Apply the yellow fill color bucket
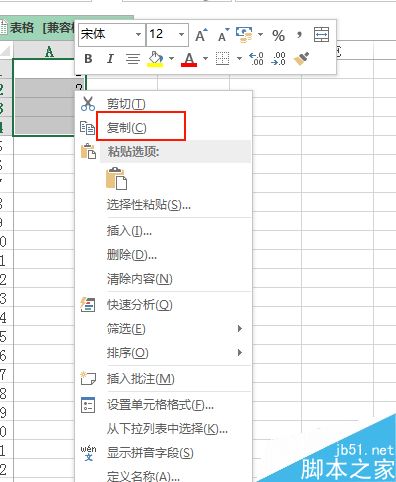The width and height of the screenshot is (396, 482). pos(155,59)
